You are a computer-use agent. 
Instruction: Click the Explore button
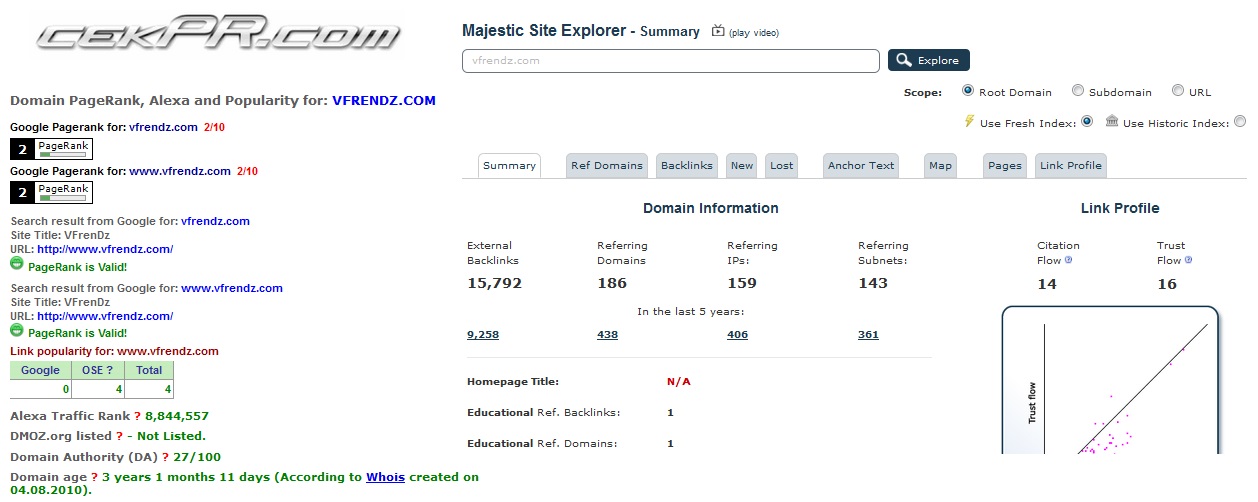(x=929, y=60)
